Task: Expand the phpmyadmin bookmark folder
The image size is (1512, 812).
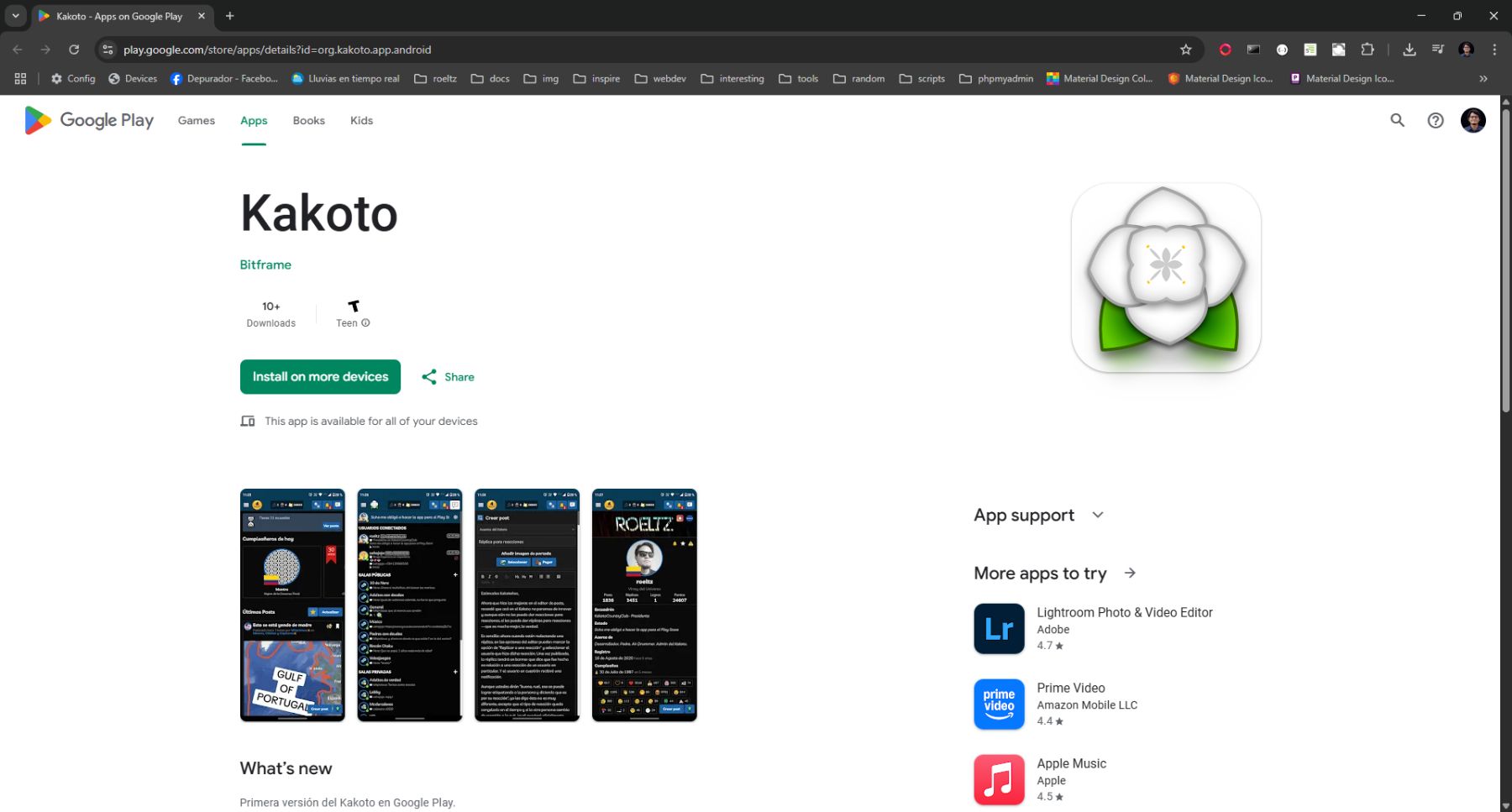Action: [996, 78]
